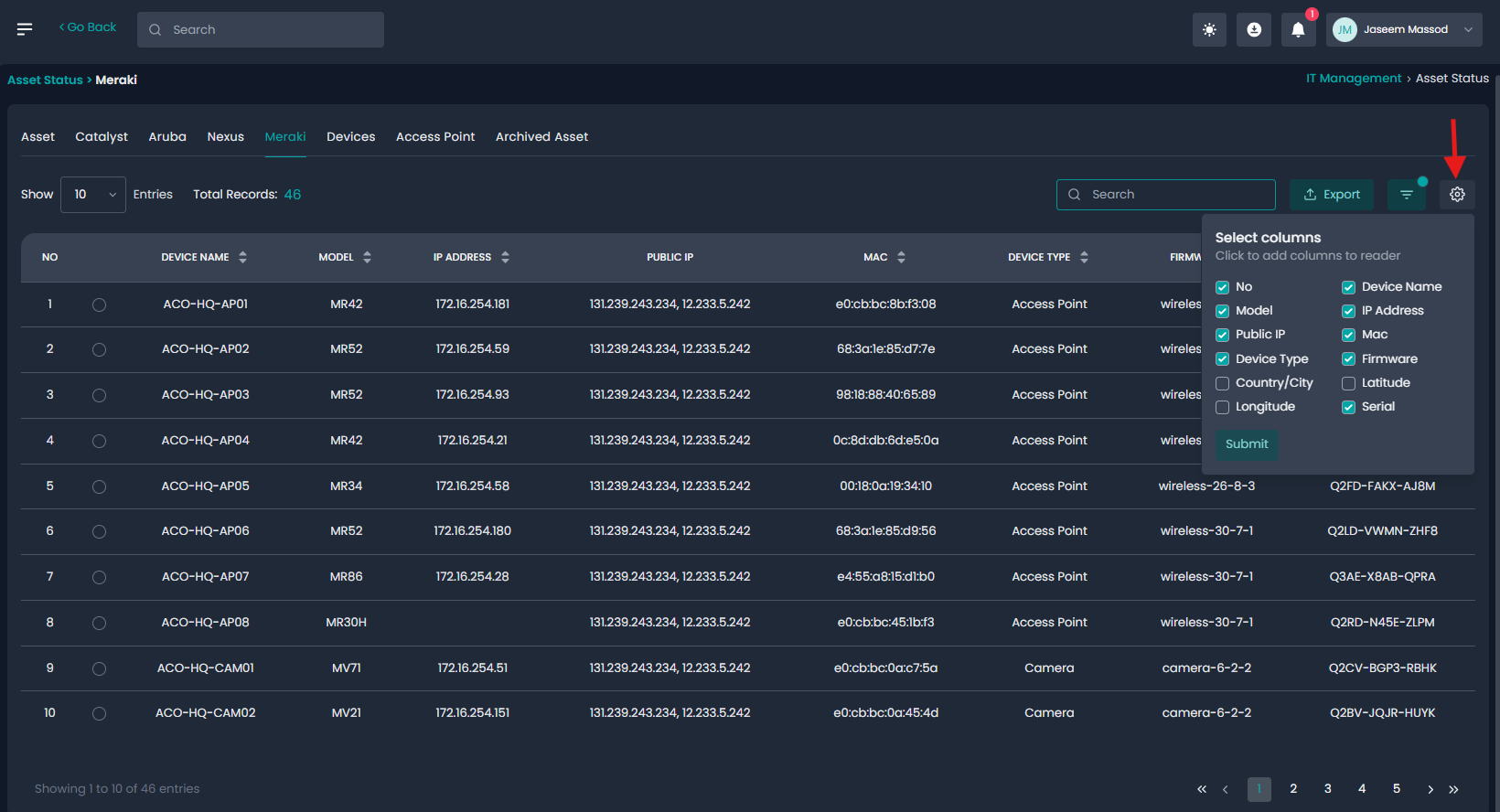
Task: Click firmware camera-6-2-2 for ACO-HQ-CAM01
Action: click(1207, 668)
